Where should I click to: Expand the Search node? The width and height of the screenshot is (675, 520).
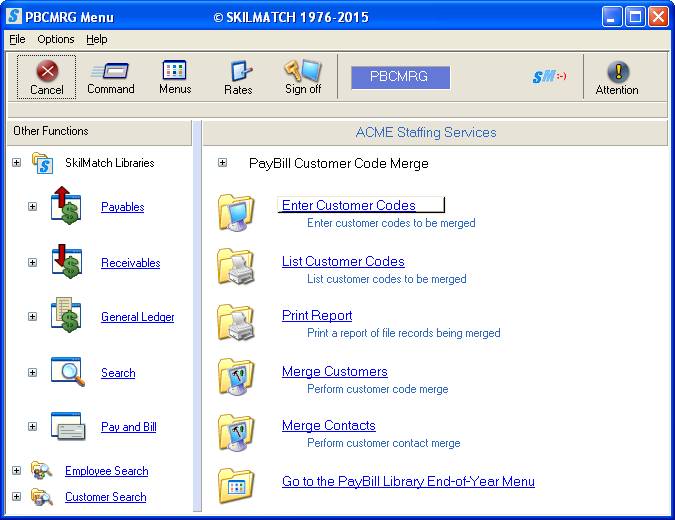pos(32,372)
